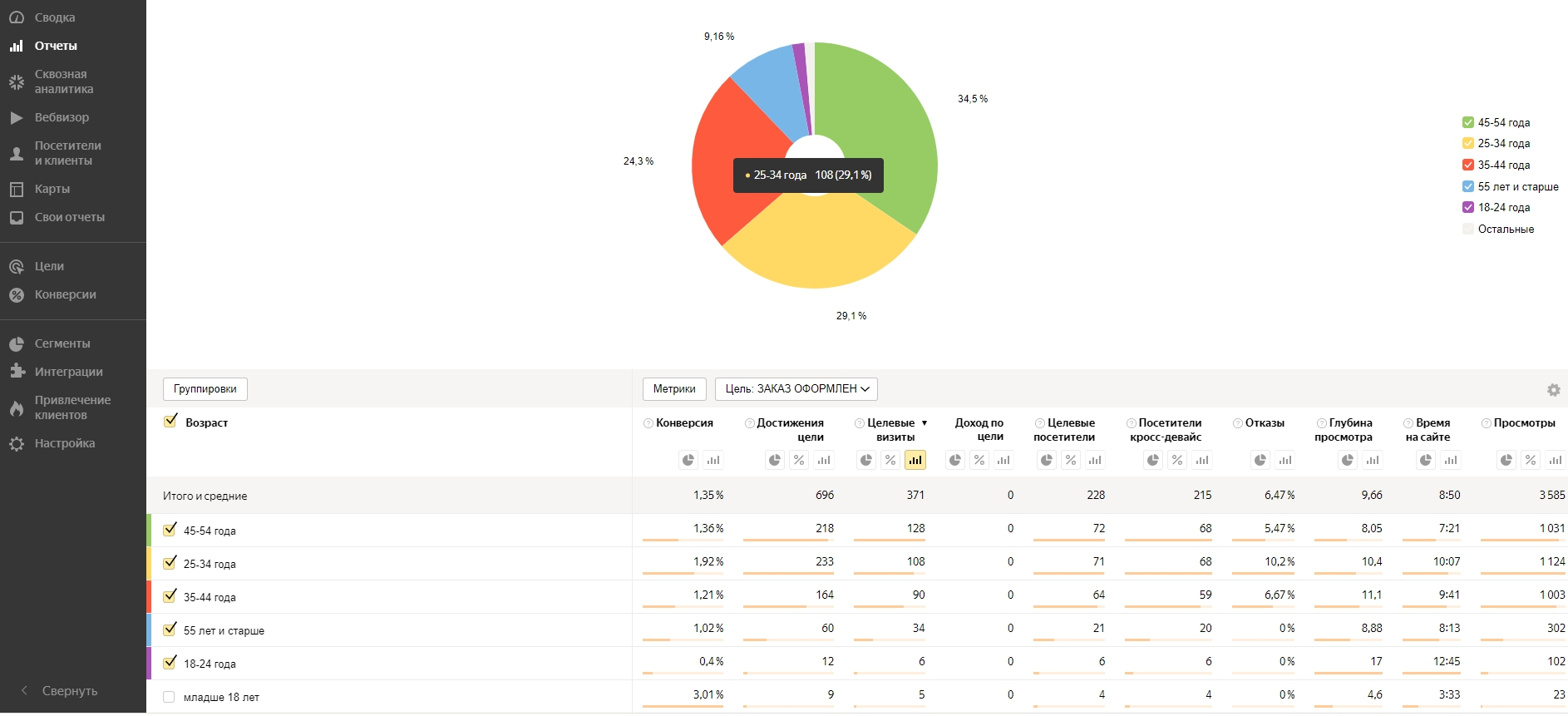The width and height of the screenshot is (1568, 716).
Task: Open Вебвизор from the sidebar
Action: (x=62, y=117)
